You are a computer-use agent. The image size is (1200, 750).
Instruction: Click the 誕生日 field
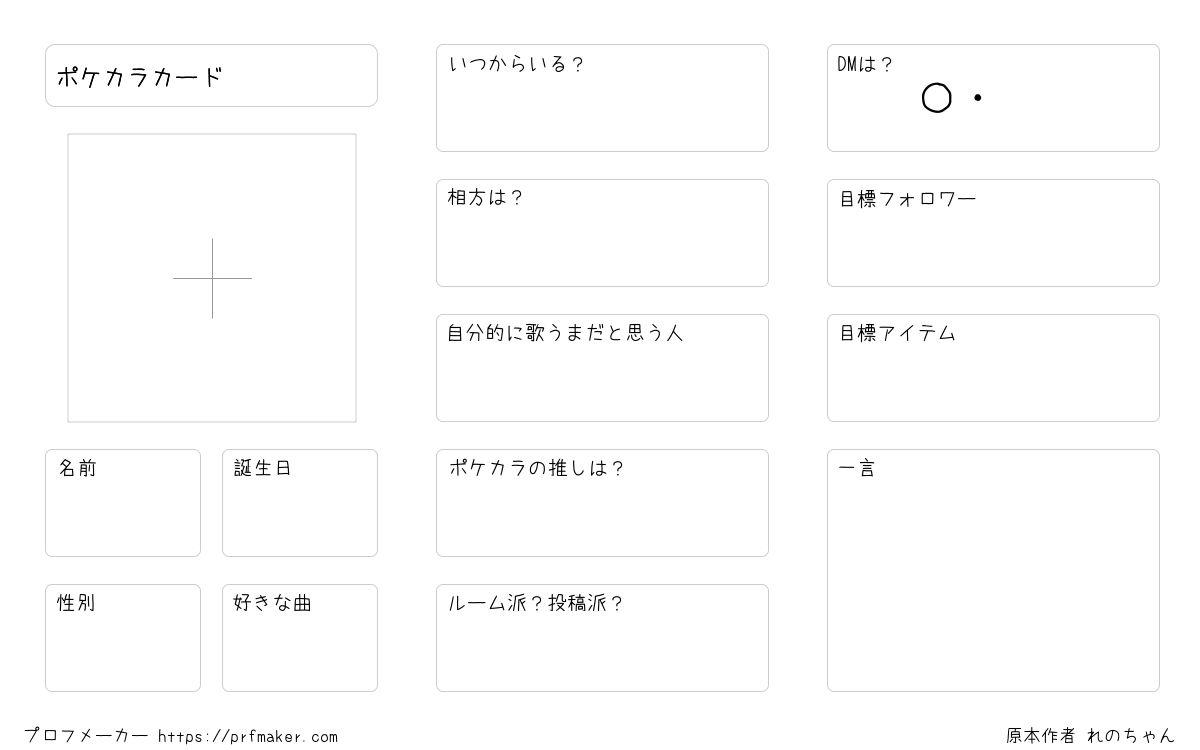(300, 503)
